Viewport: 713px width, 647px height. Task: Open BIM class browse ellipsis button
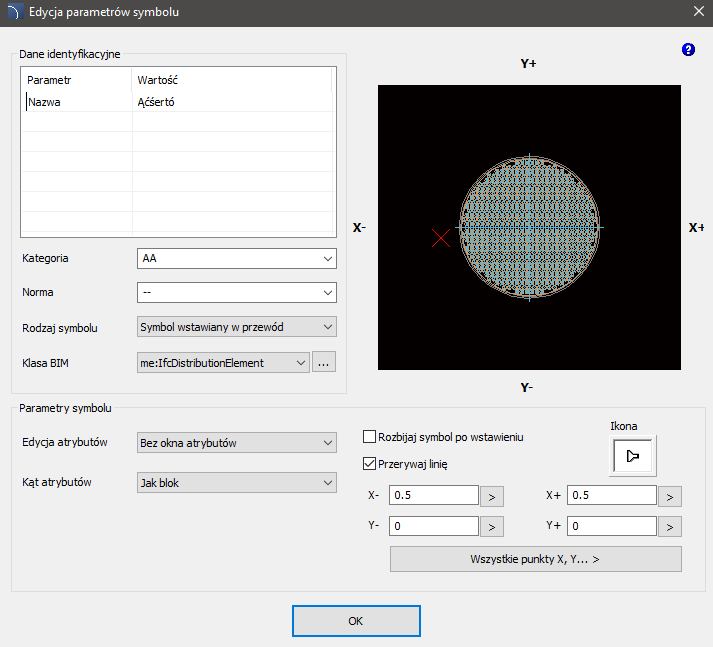[323, 363]
